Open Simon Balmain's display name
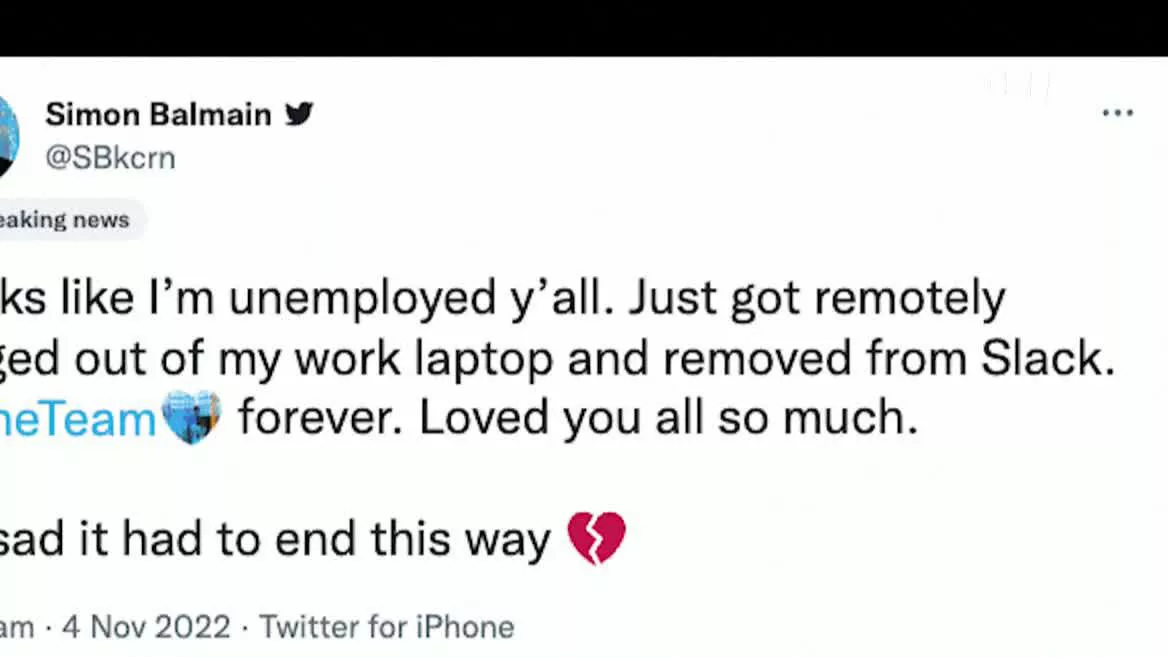Screen dimensions: 1168x657 pos(159,115)
